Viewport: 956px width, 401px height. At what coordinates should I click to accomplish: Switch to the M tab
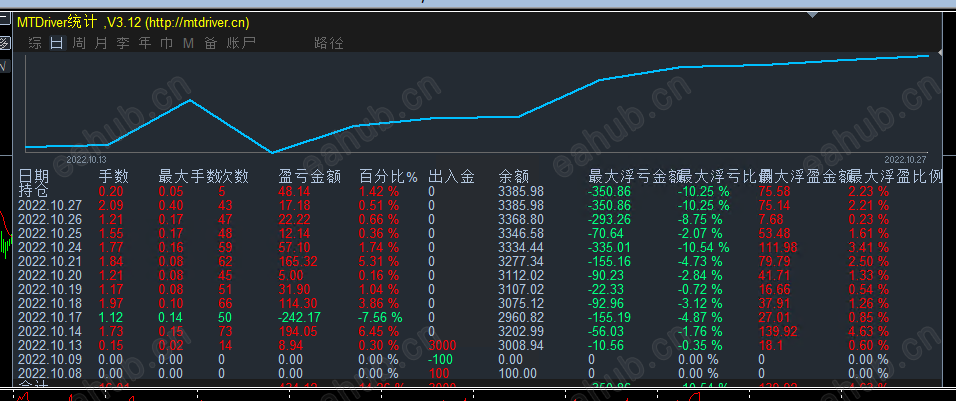click(x=188, y=43)
